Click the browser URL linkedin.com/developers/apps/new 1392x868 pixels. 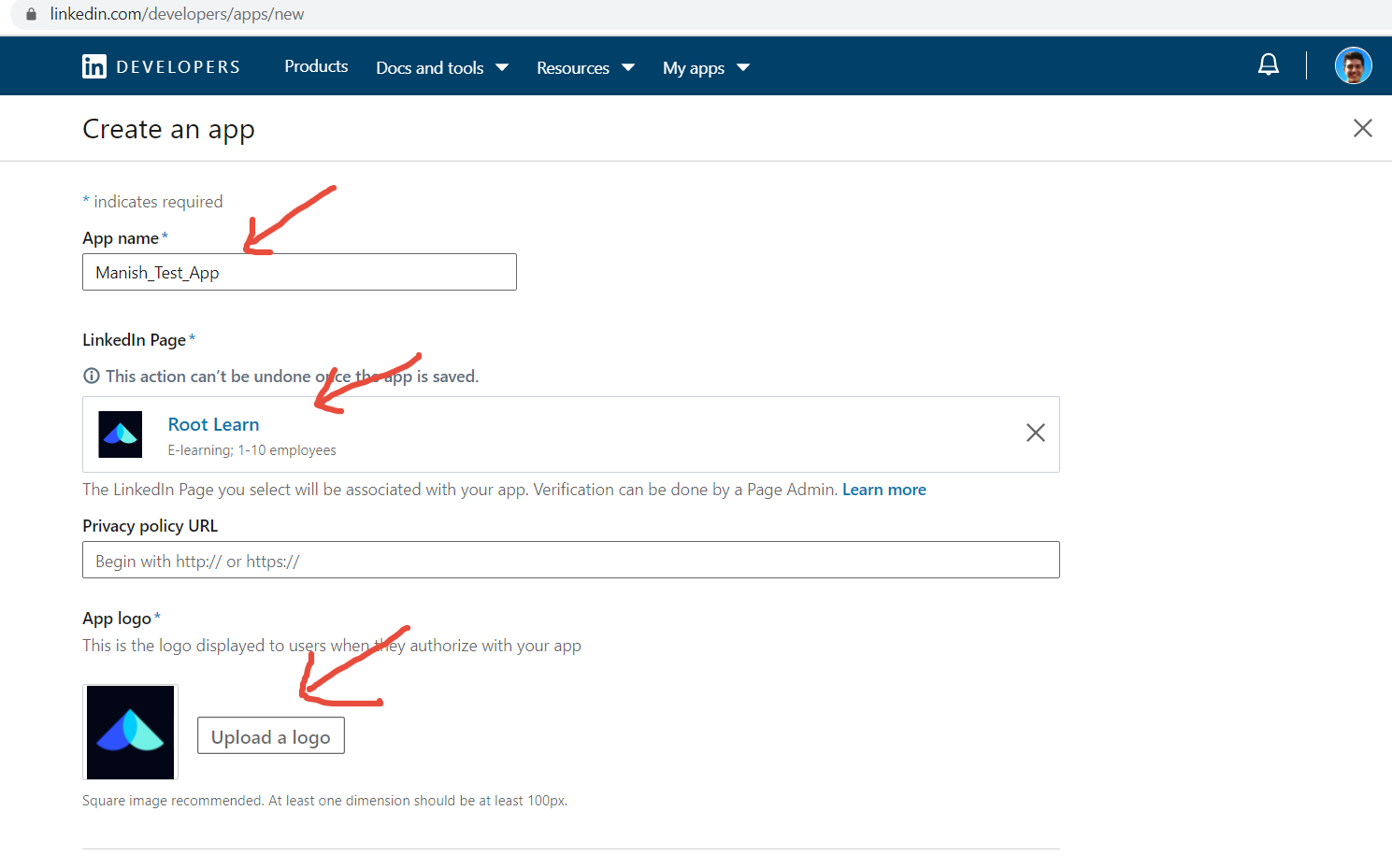(x=177, y=14)
